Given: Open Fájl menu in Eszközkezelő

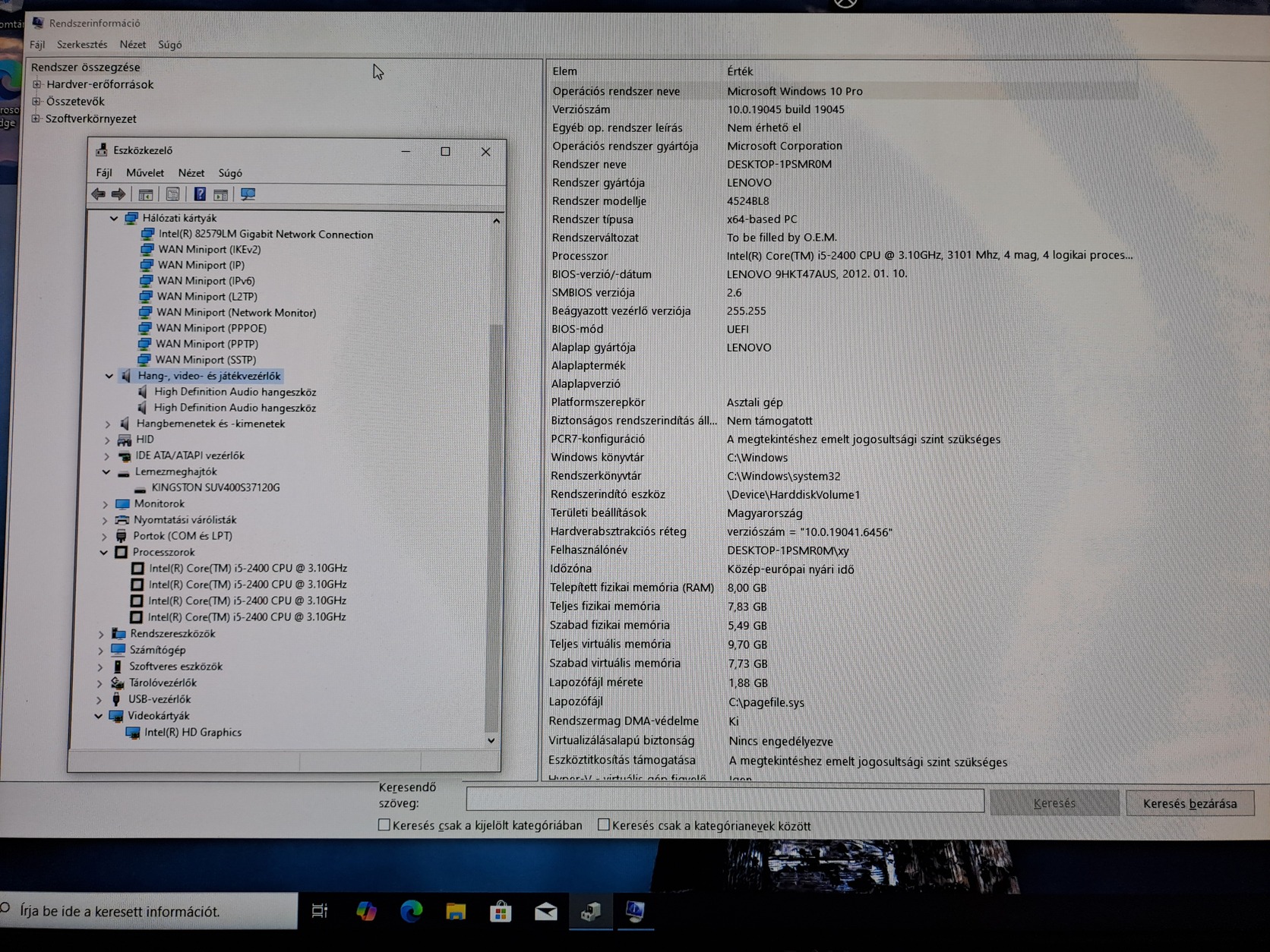Looking at the screenshot, I should pos(104,173).
